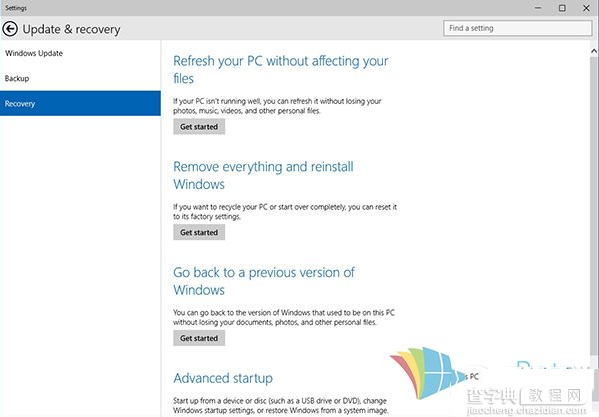Click text 'You can go back to the version'
Screen dimensions: 599x417
coord(284,317)
